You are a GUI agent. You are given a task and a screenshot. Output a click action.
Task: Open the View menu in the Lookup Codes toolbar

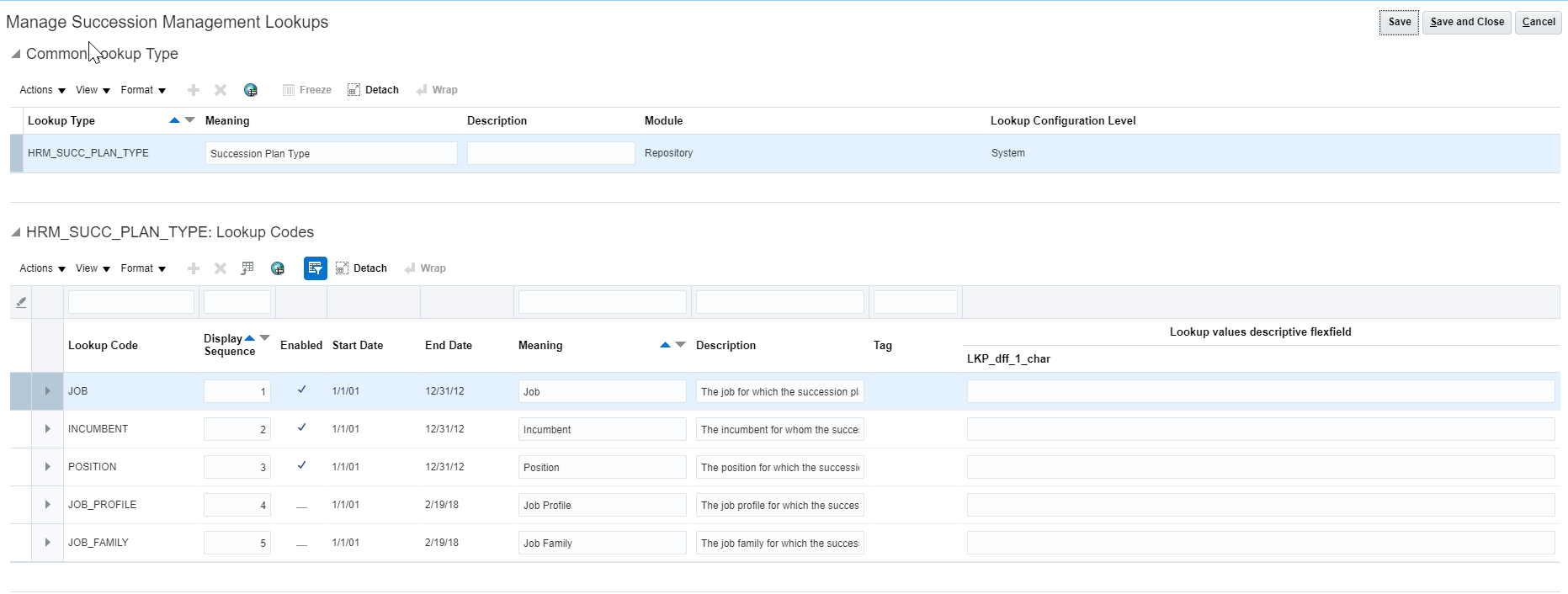pyautogui.click(x=93, y=268)
